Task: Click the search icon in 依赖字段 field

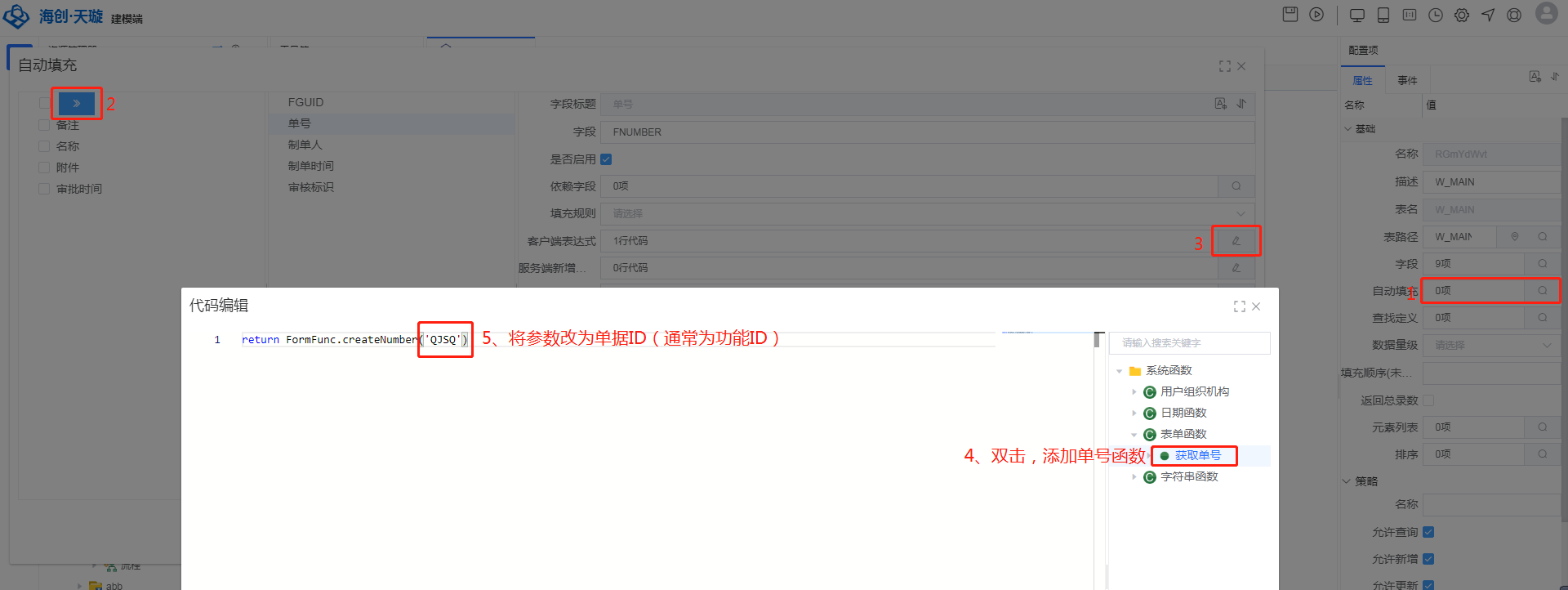Action: [x=1236, y=186]
